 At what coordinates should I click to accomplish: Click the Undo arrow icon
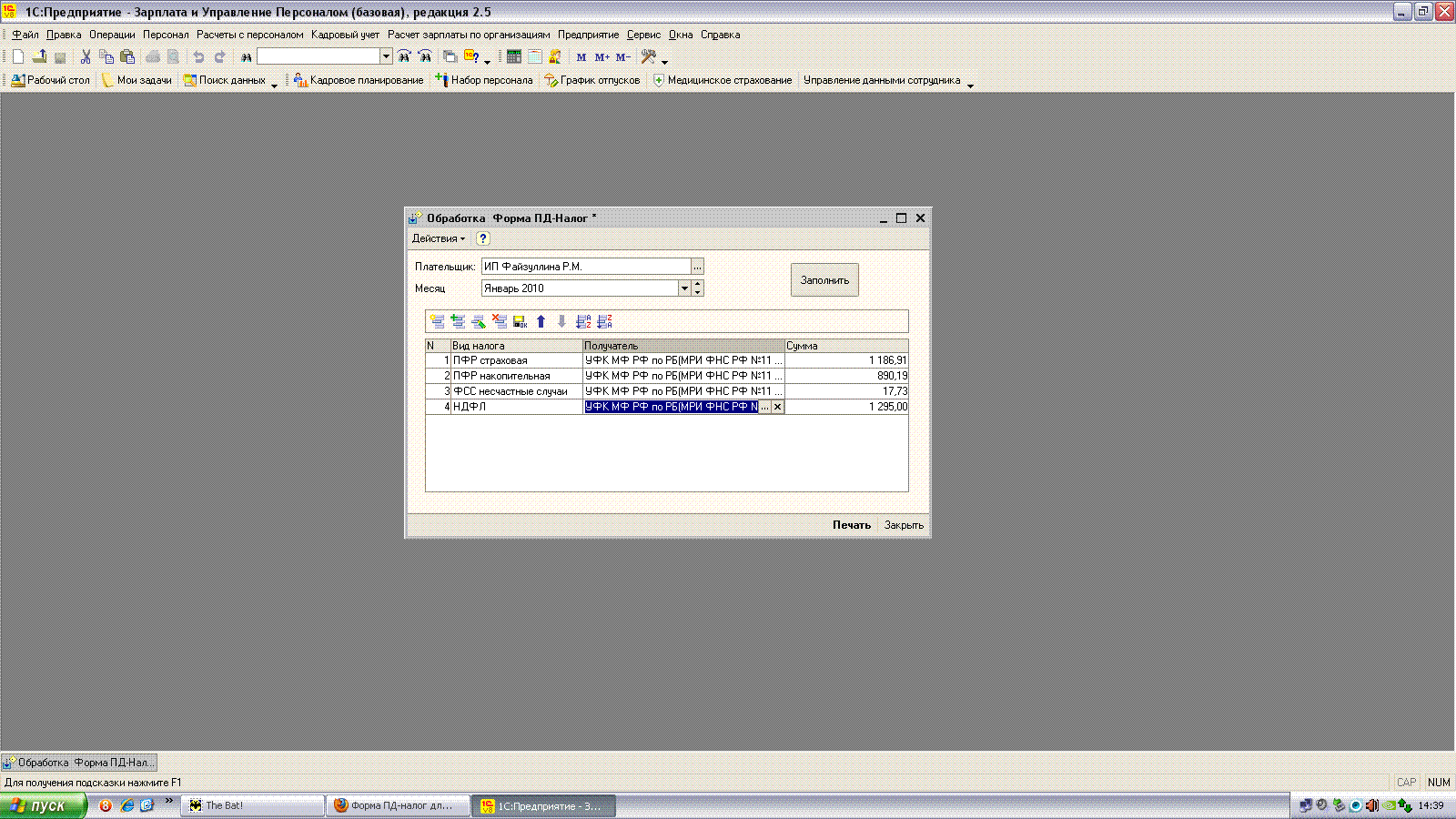point(198,56)
